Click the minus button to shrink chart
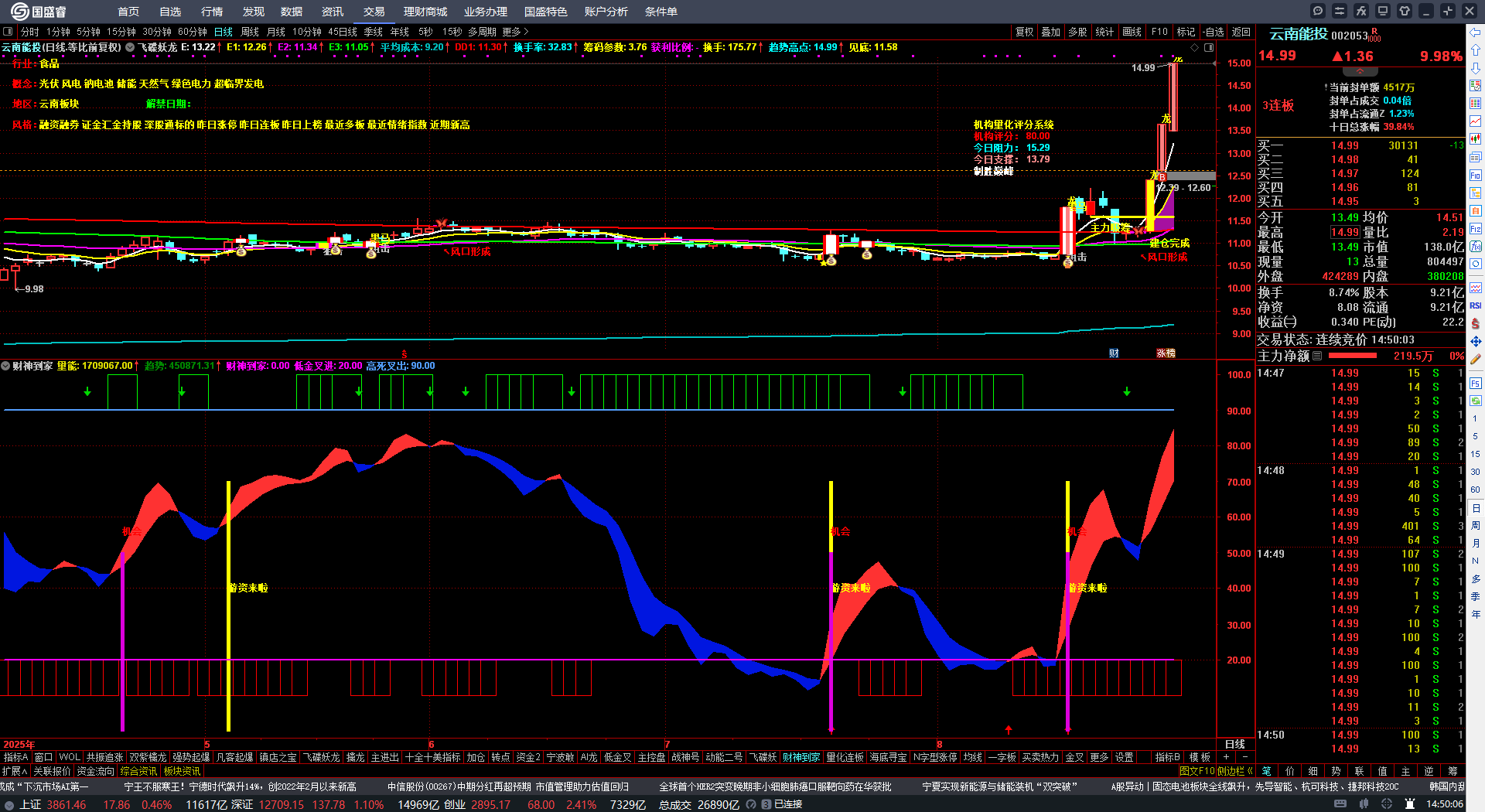Viewport: 1485px width, 812px height. (x=1244, y=757)
